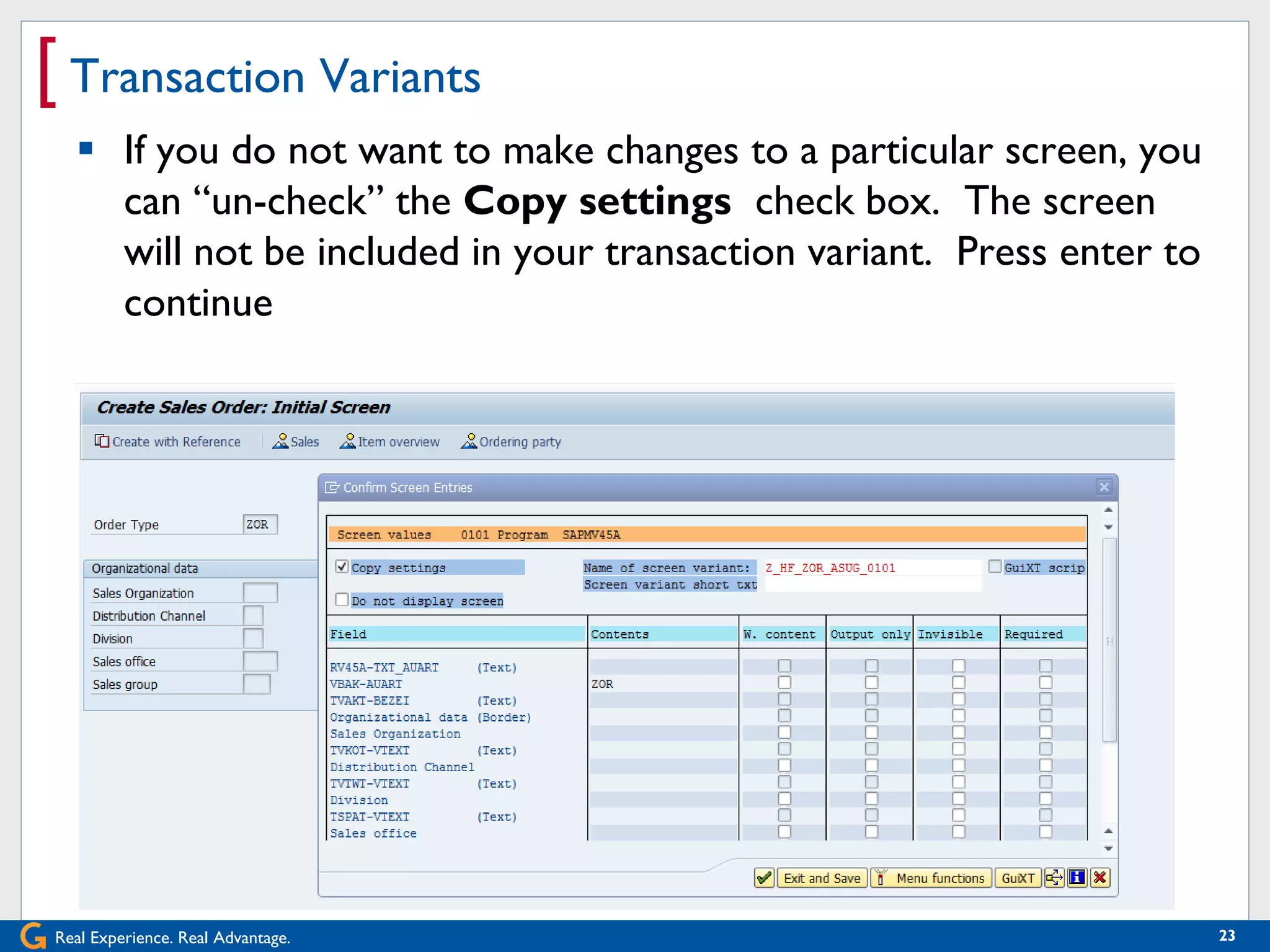Image resolution: width=1270 pixels, height=952 pixels.
Task: Click the Sales Organization input field
Action: [260, 593]
